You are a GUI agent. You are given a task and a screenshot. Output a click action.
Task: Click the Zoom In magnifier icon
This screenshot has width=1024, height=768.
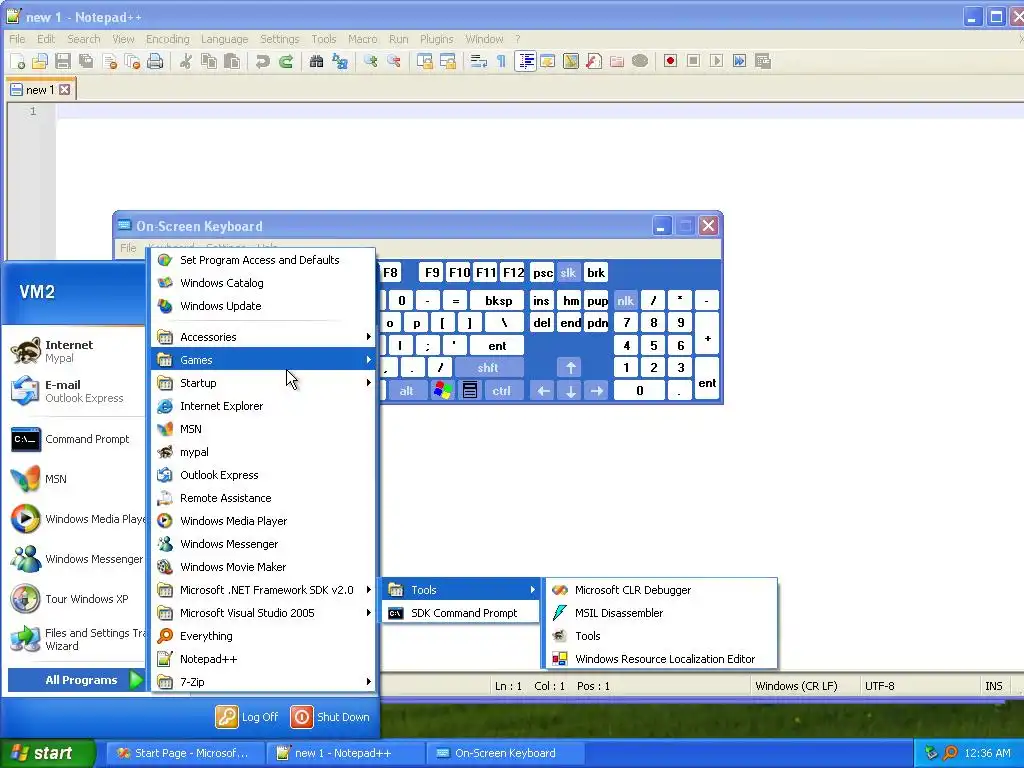pos(371,61)
